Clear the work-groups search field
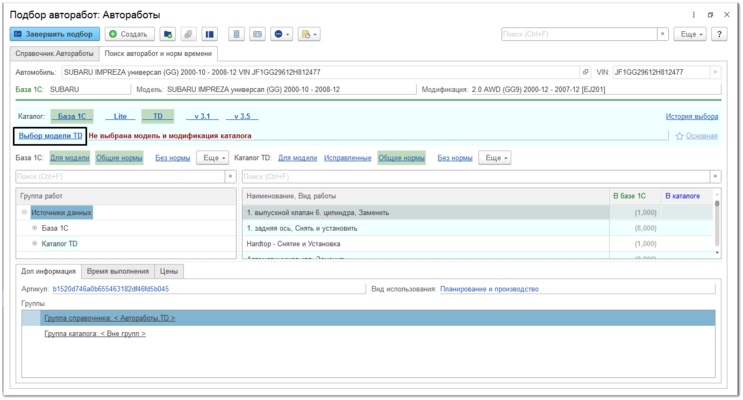The image size is (743, 400). (x=230, y=176)
